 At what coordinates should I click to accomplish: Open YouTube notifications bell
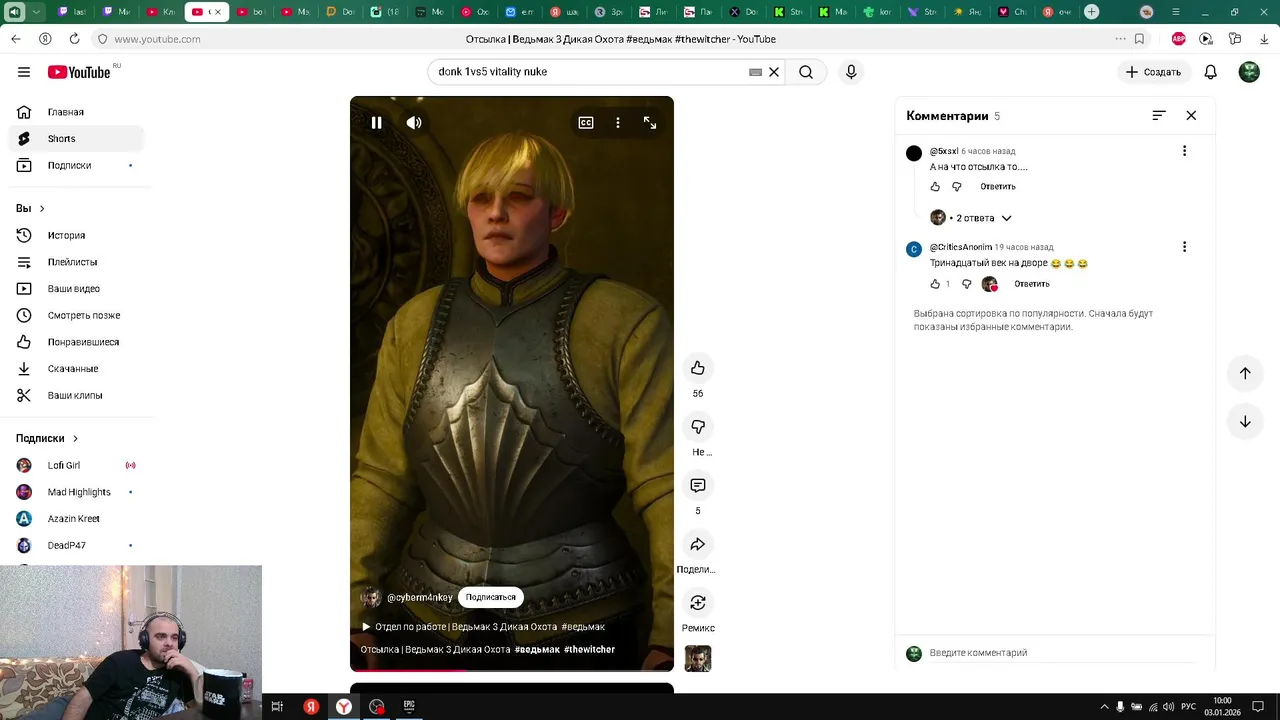[x=1210, y=72]
